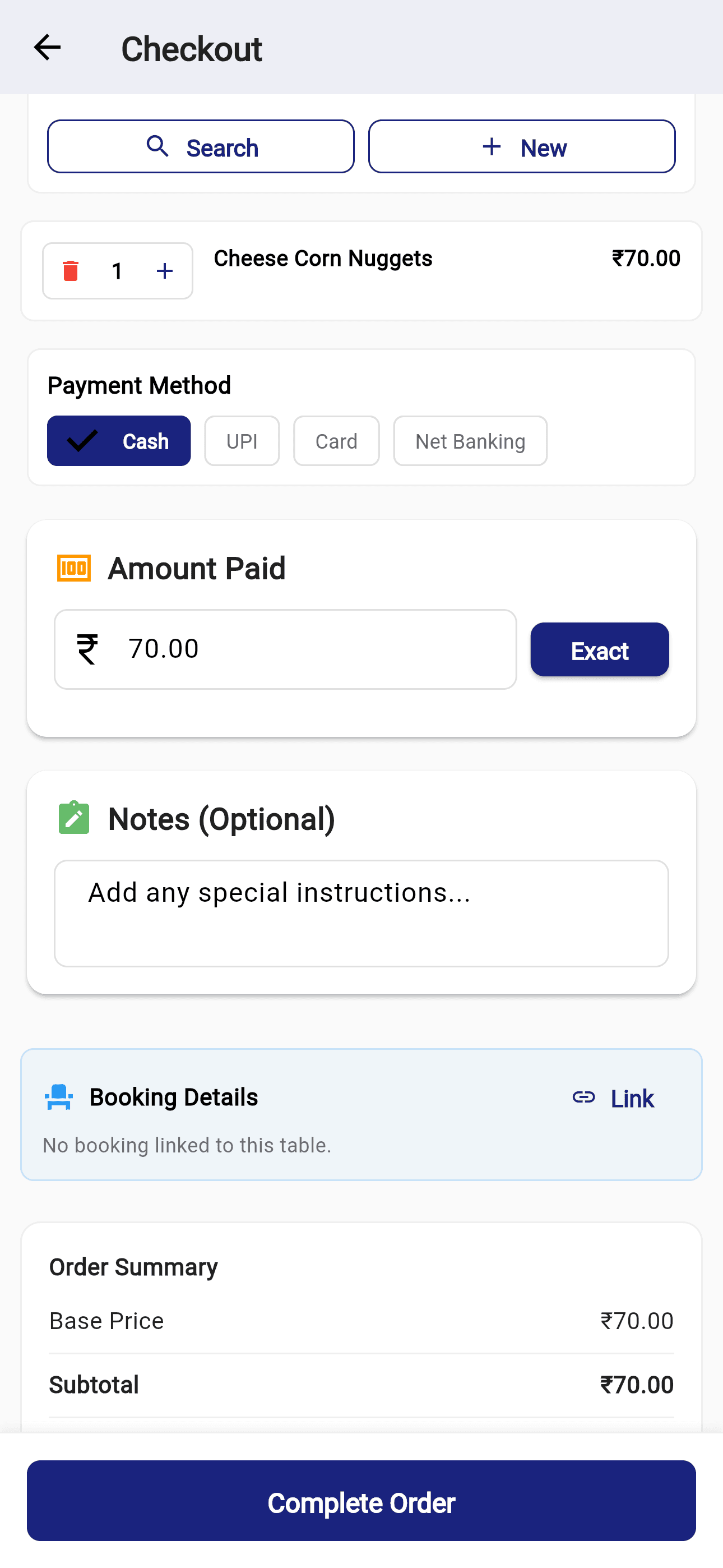Link a booking to this table
Viewport: 723px width, 1568px height.
[x=632, y=1098]
